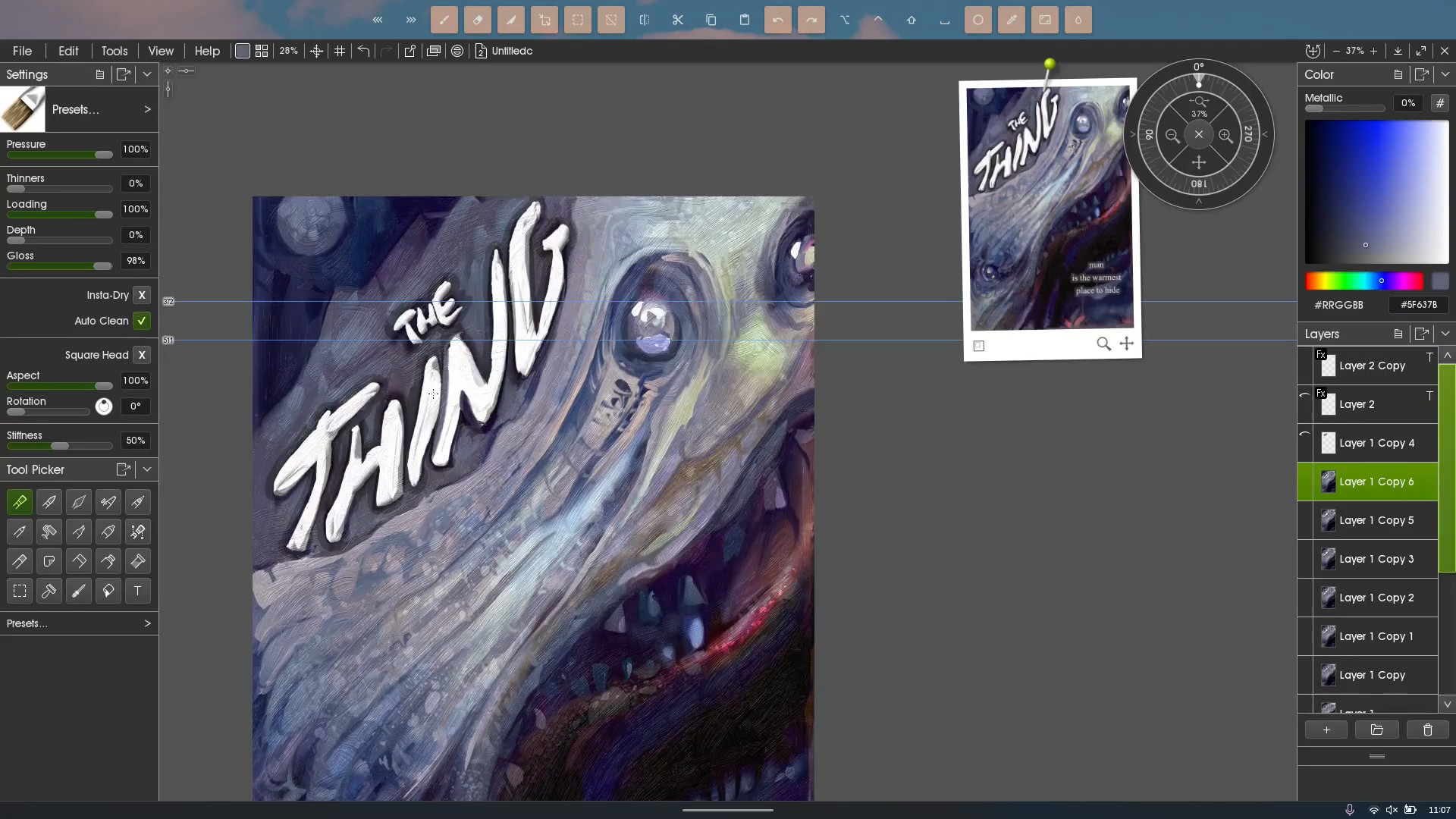Click the trash icon in Layers panel
1456x819 pixels.
pyautogui.click(x=1427, y=730)
